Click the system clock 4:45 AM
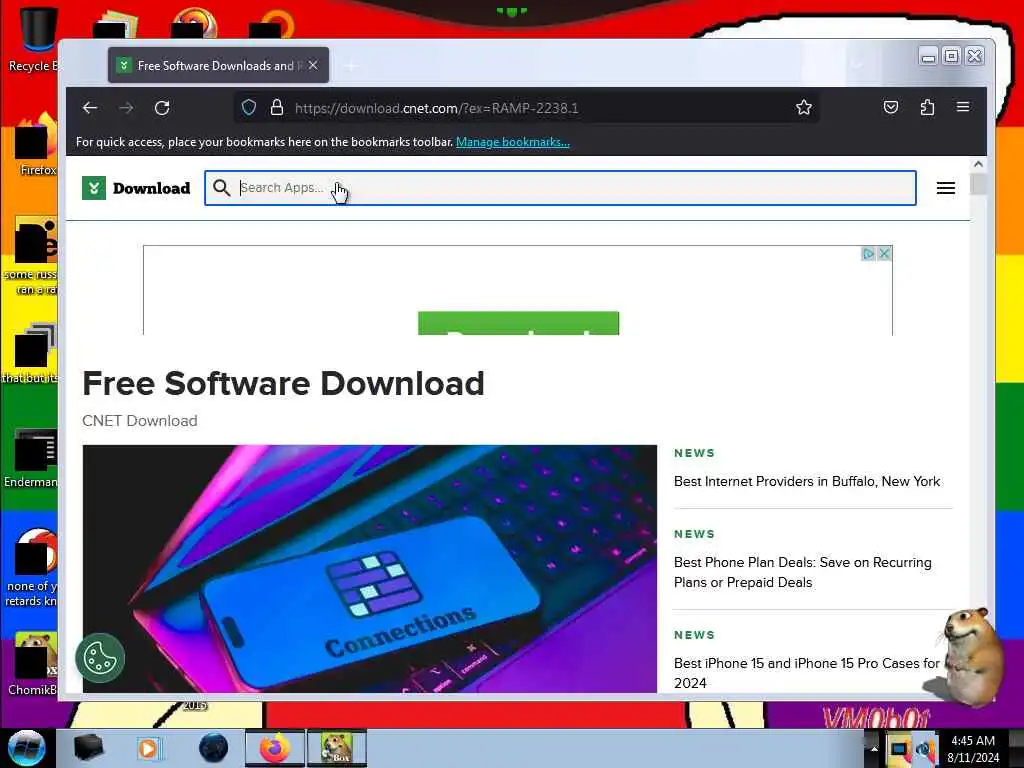The image size is (1024, 768). [973, 749]
